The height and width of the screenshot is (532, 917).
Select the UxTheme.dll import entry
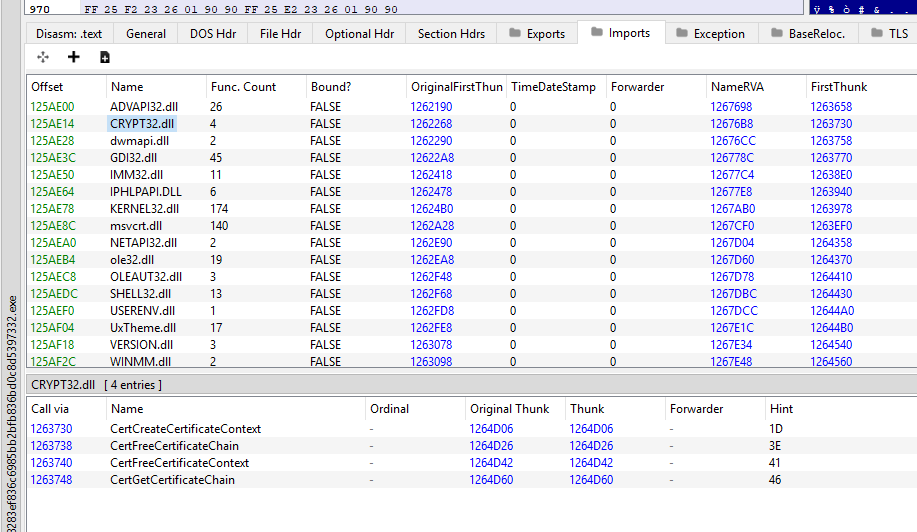[x=471, y=327]
